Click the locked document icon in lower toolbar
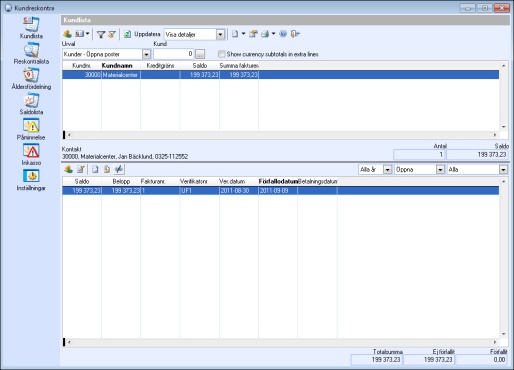 pyautogui.click(x=107, y=169)
